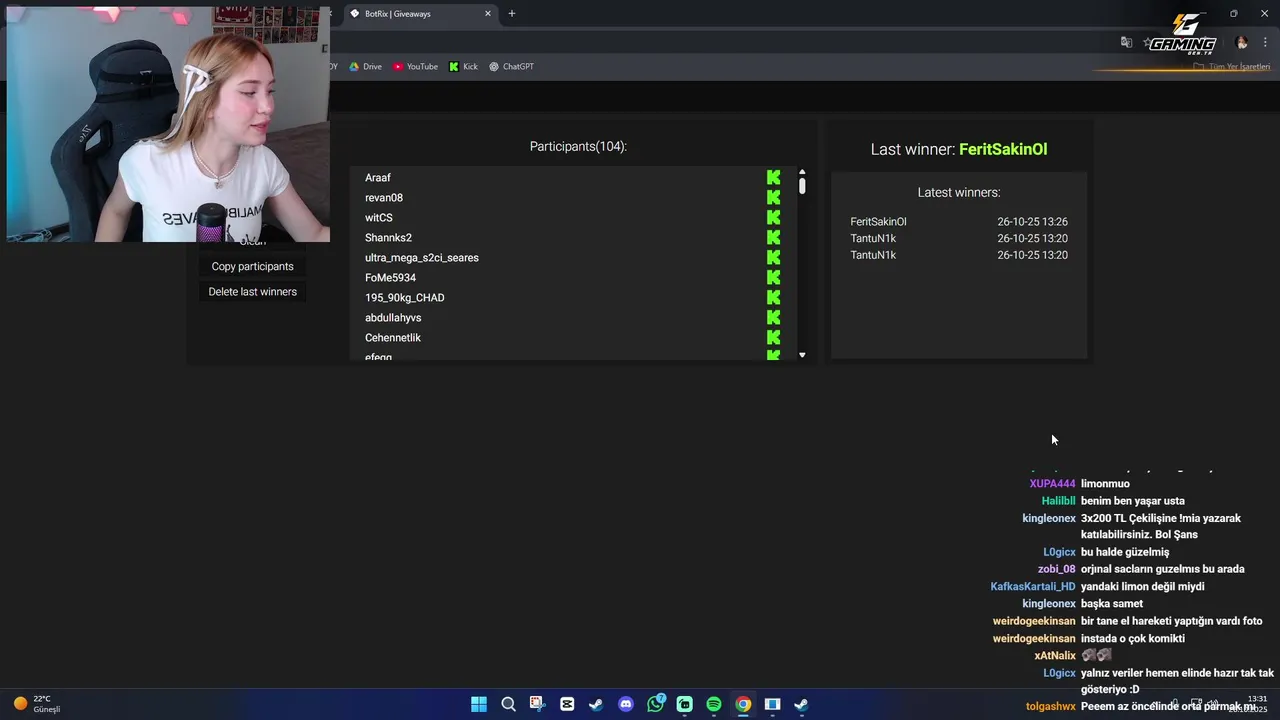Select participant Shannks2

(x=388, y=237)
